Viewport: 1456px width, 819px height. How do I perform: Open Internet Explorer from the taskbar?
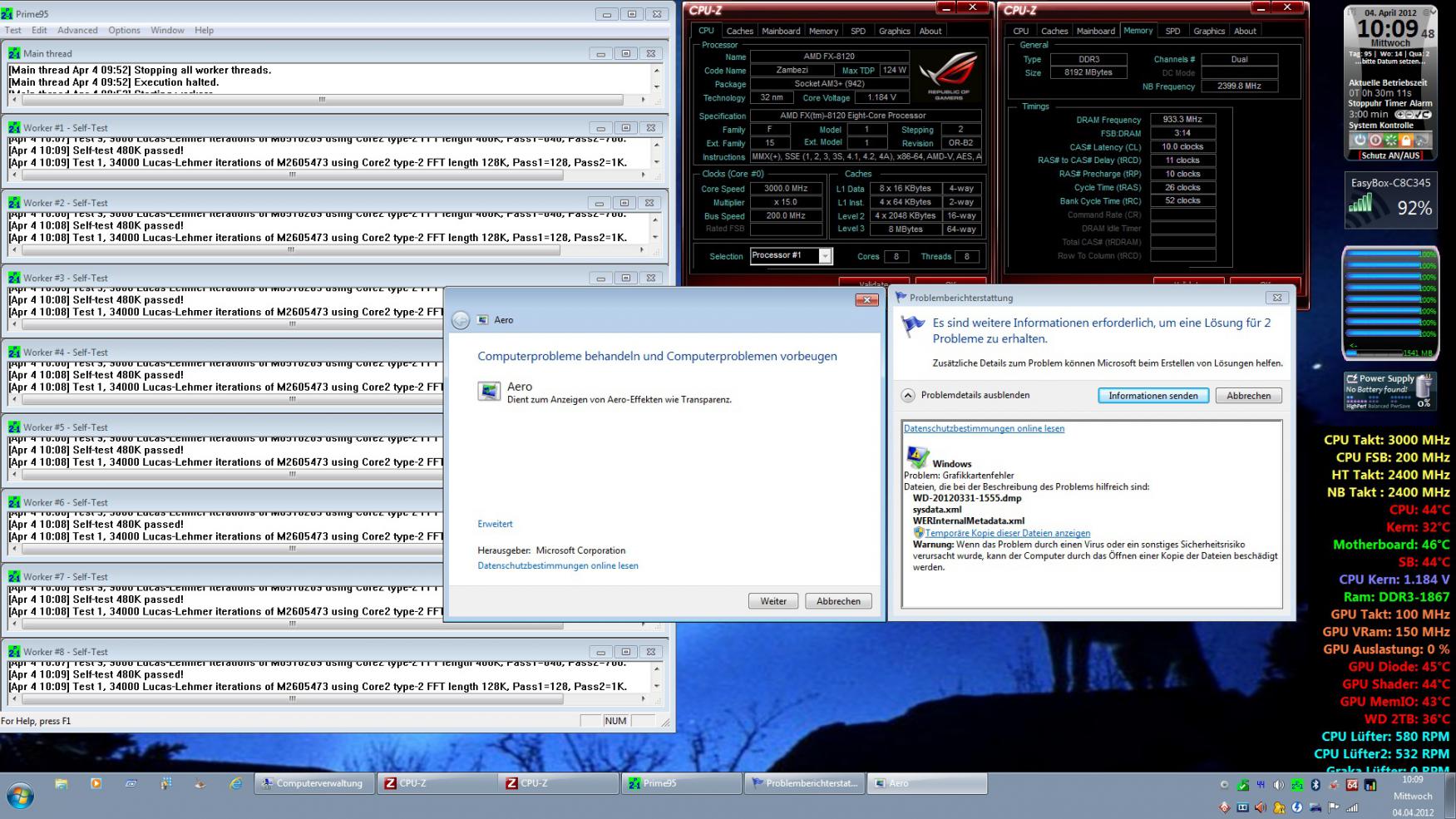pos(236,783)
